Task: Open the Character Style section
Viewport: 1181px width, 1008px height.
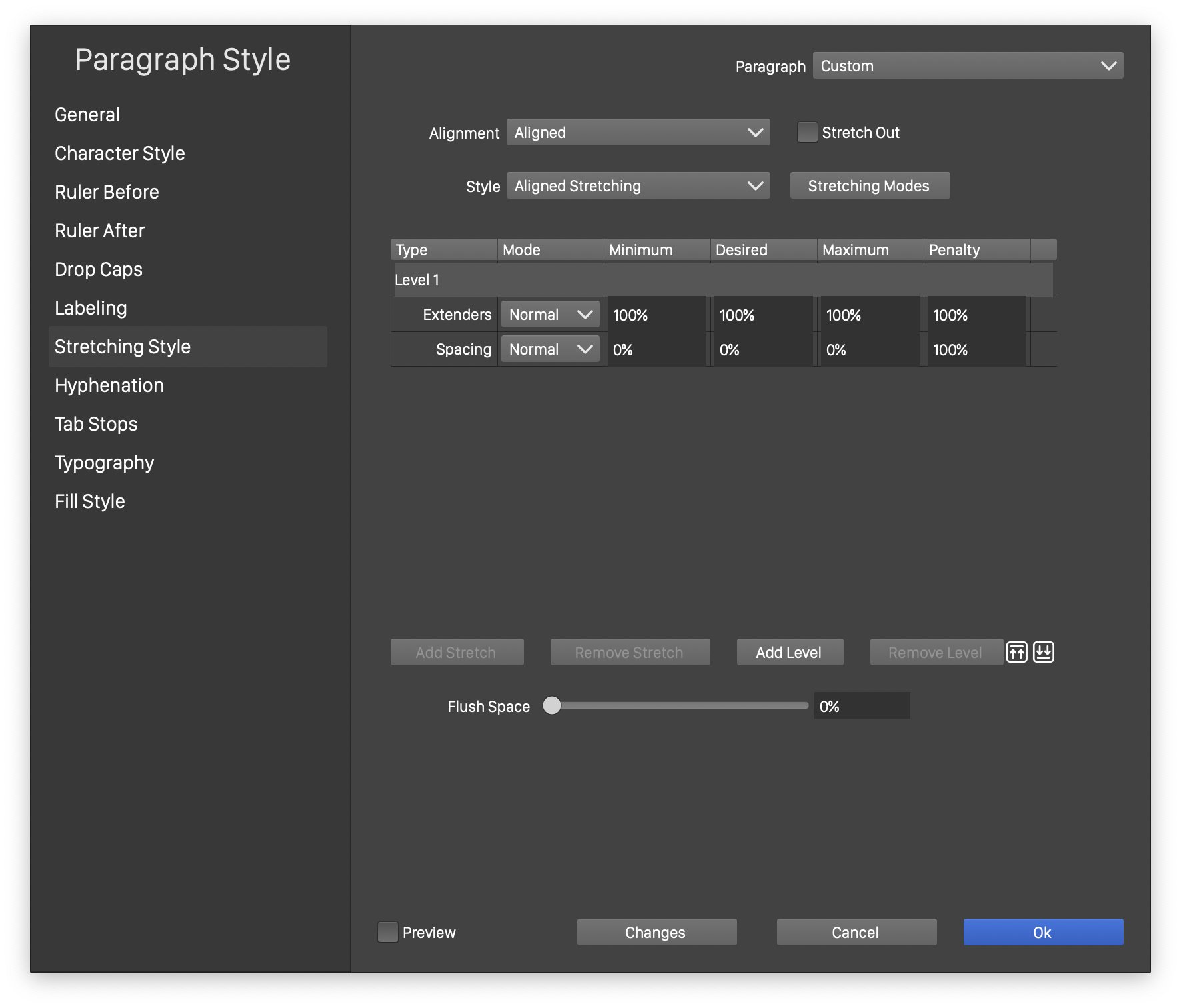Action: [x=120, y=153]
